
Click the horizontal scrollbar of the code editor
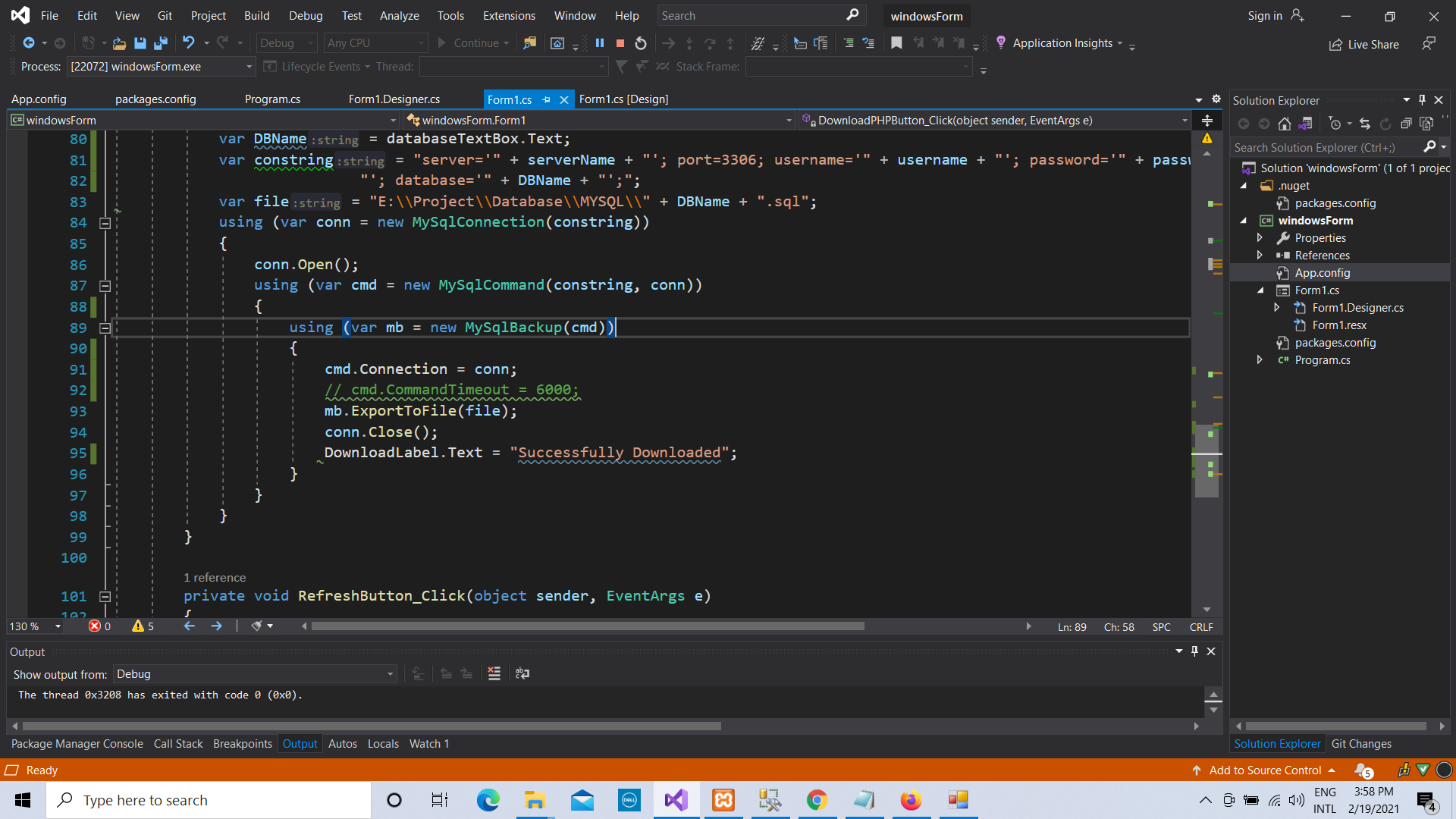588,626
